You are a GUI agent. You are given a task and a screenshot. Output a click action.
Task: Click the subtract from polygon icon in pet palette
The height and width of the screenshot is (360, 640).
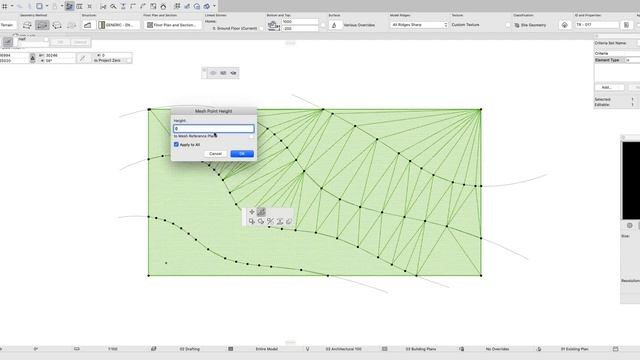pyautogui.click(x=261, y=221)
